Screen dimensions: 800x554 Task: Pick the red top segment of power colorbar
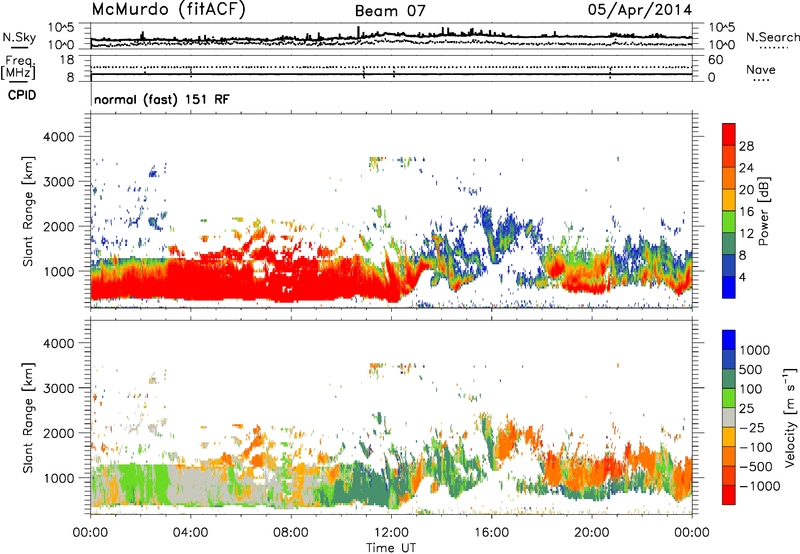tap(729, 134)
